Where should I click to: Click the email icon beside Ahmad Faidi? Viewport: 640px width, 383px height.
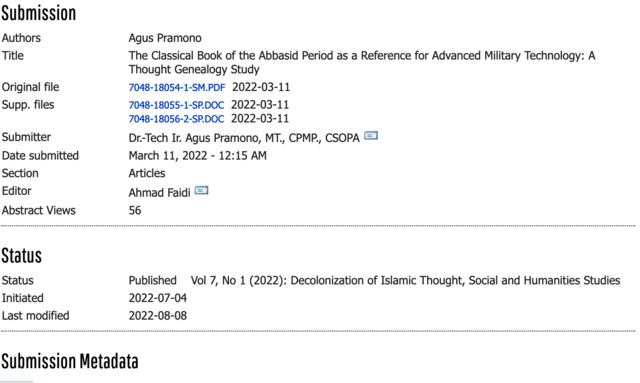(201, 190)
